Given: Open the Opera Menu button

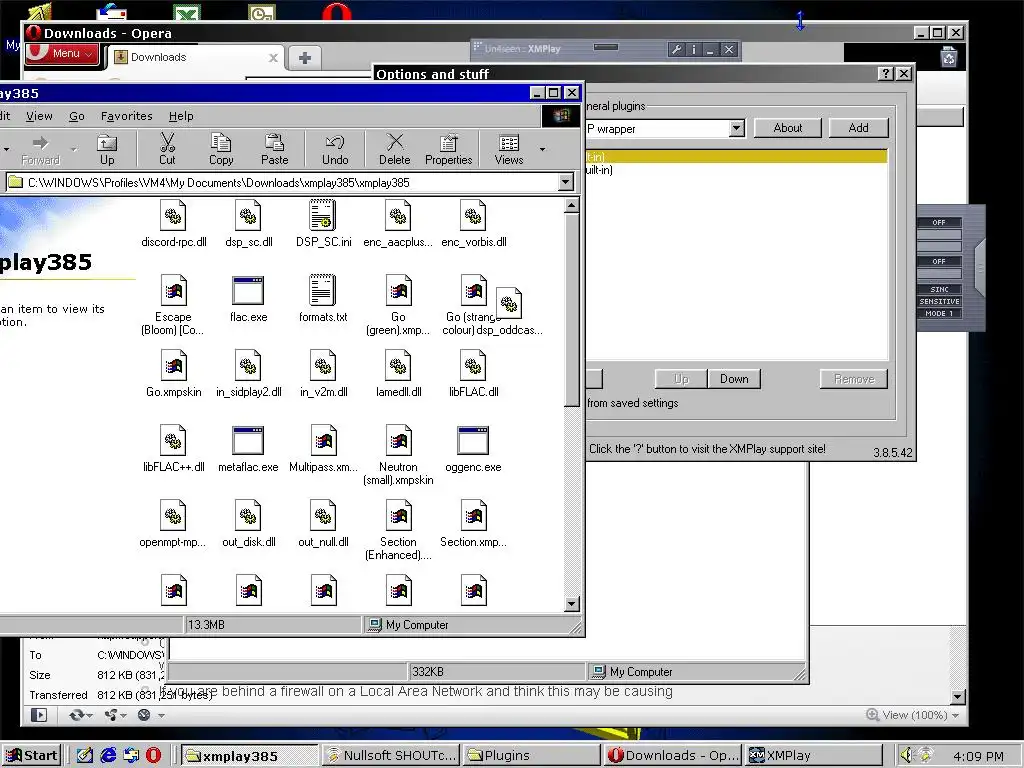Looking at the screenshot, I should point(63,53).
